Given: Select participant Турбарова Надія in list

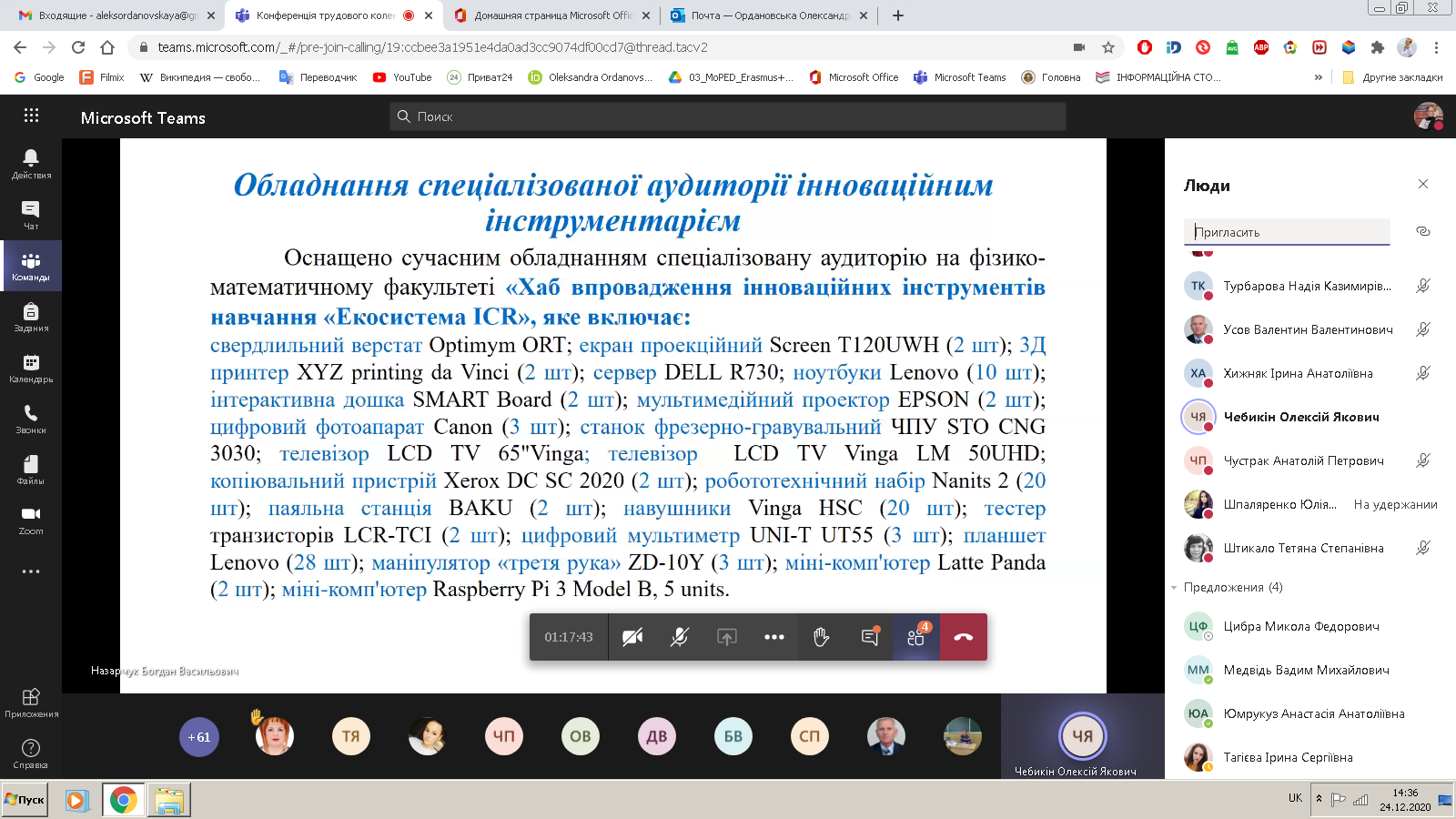Looking at the screenshot, I should click(x=1310, y=286).
